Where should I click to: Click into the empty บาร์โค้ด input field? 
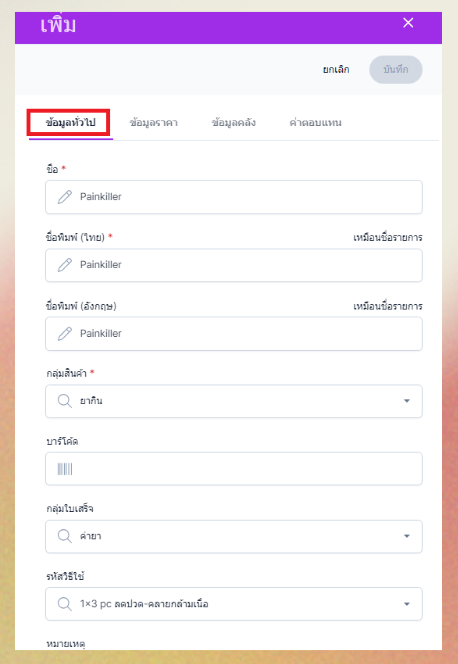point(234,469)
